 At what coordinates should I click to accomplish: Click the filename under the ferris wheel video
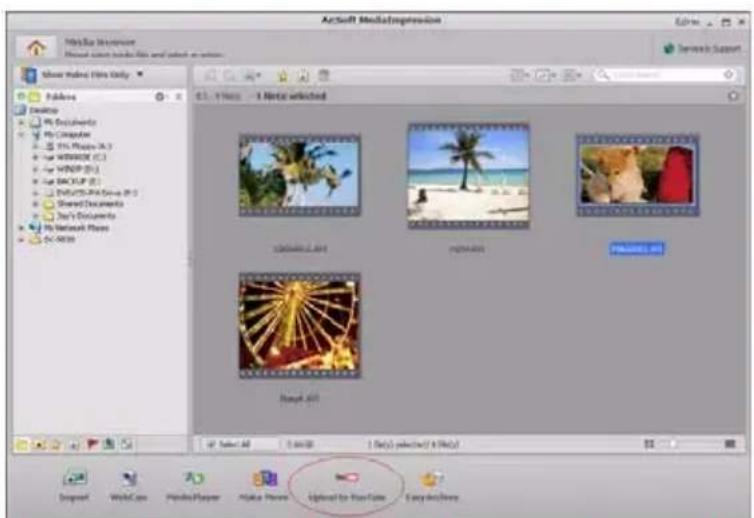coord(299,398)
